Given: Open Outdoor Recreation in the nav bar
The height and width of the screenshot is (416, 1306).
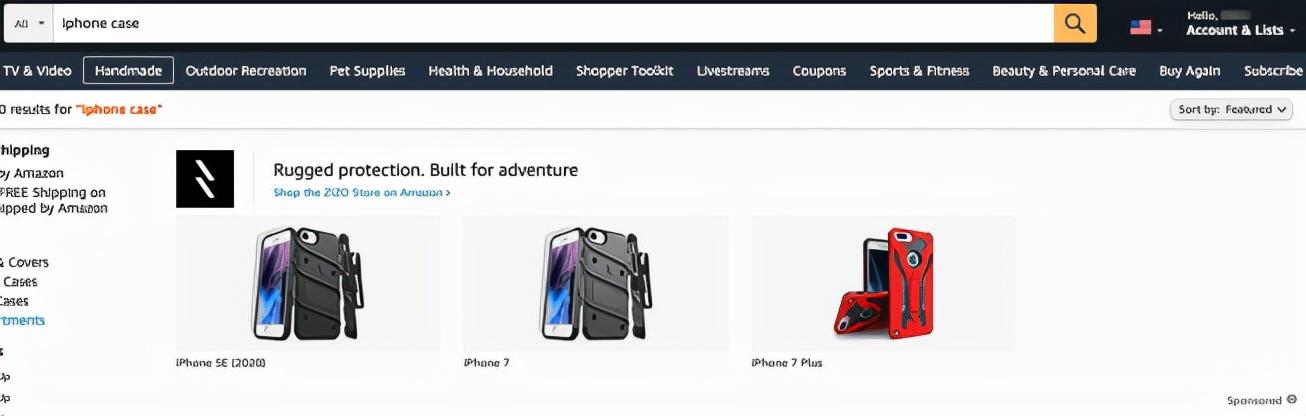Looking at the screenshot, I should tap(246, 71).
